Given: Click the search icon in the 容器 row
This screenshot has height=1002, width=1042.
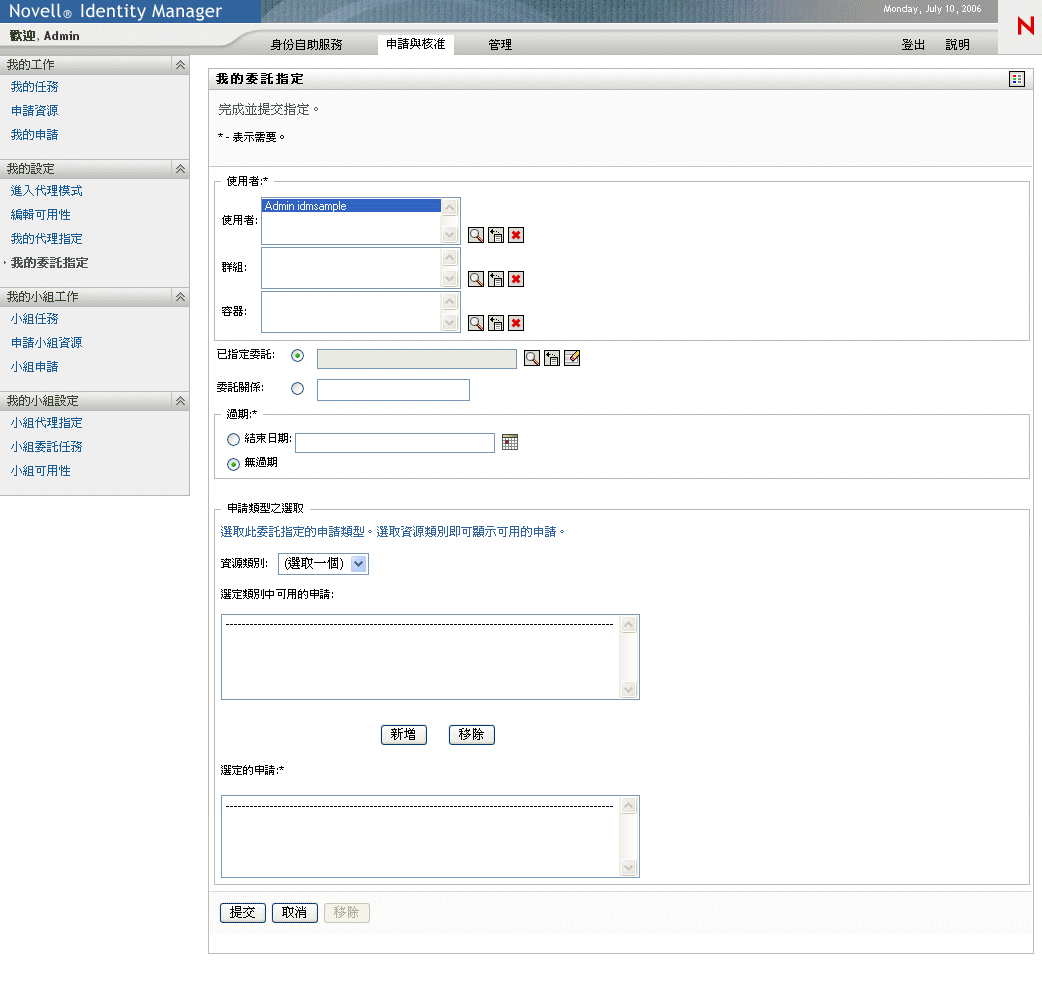Looking at the screenshot, I should 476,323.
